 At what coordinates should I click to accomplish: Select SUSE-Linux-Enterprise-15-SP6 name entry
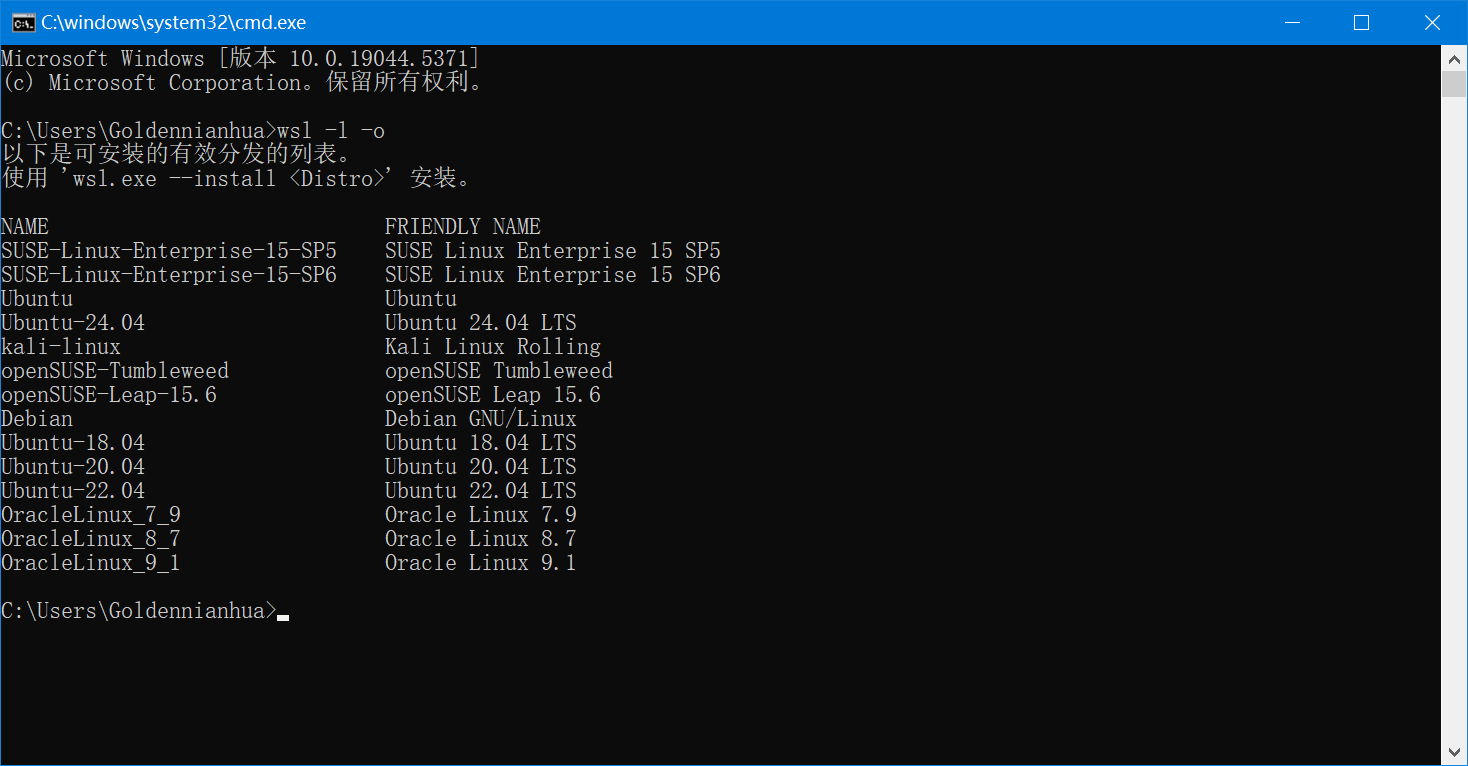[169, 275]
